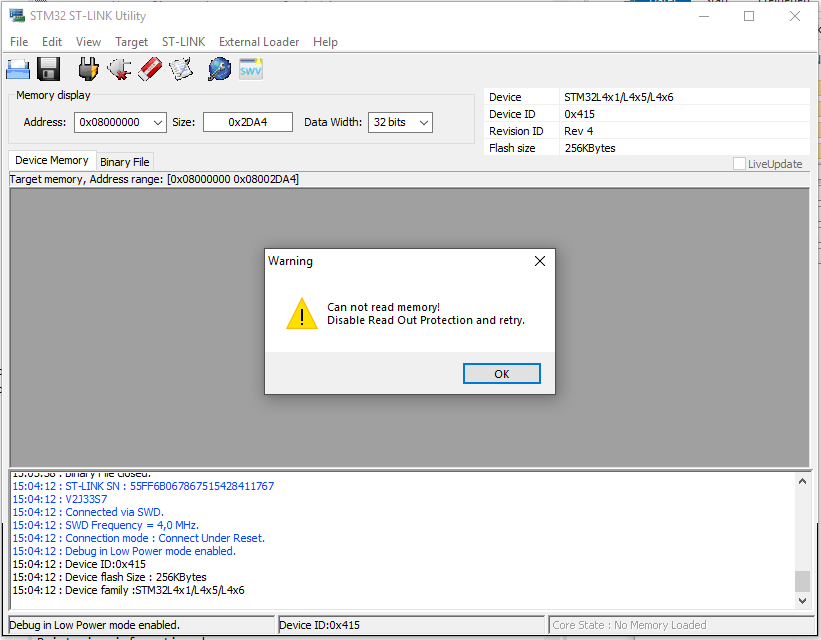Image resolution: width=821 pixels, height=640 pixels.
Task: Maximize the ST-LINK Utility window
Action: pos(749,16)
